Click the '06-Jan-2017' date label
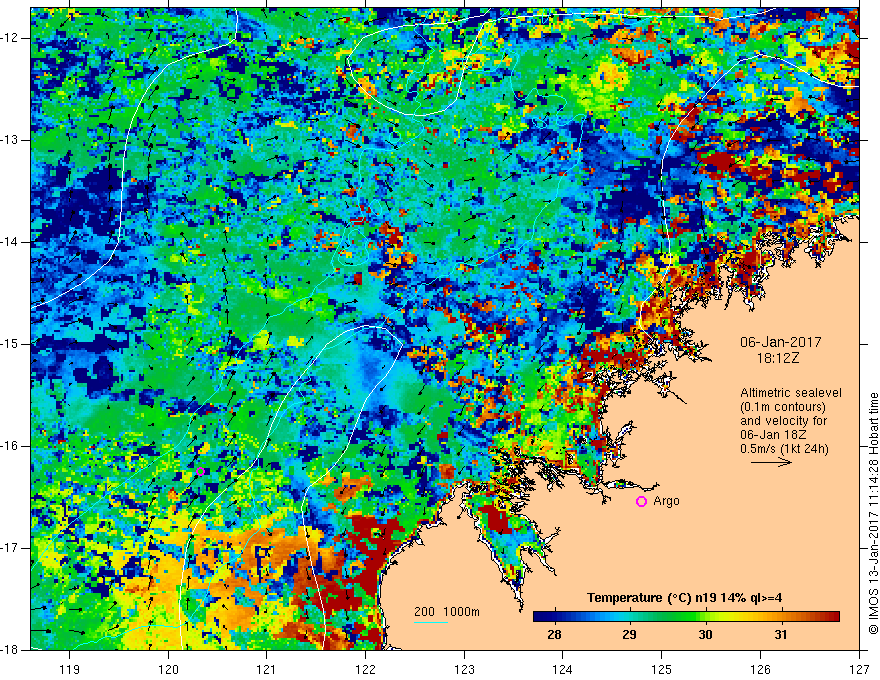Viewport: 880px width, 680px height. pyautogui.click(x=781, y=342)
